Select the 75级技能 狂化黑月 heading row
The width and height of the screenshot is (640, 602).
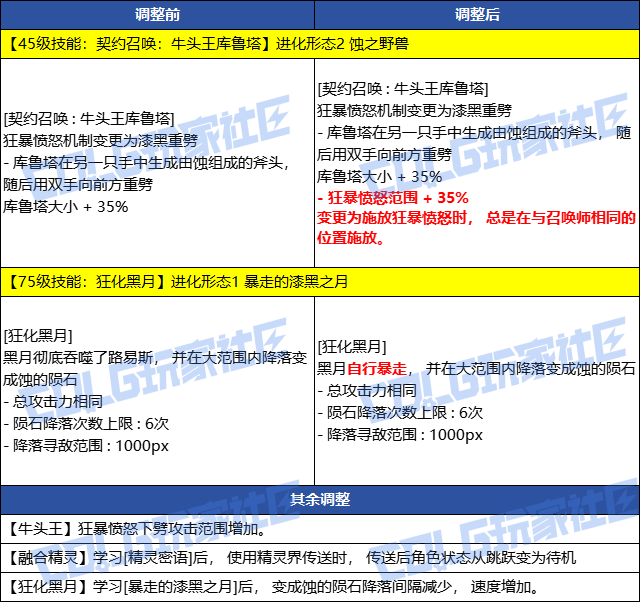pos(320,282)
